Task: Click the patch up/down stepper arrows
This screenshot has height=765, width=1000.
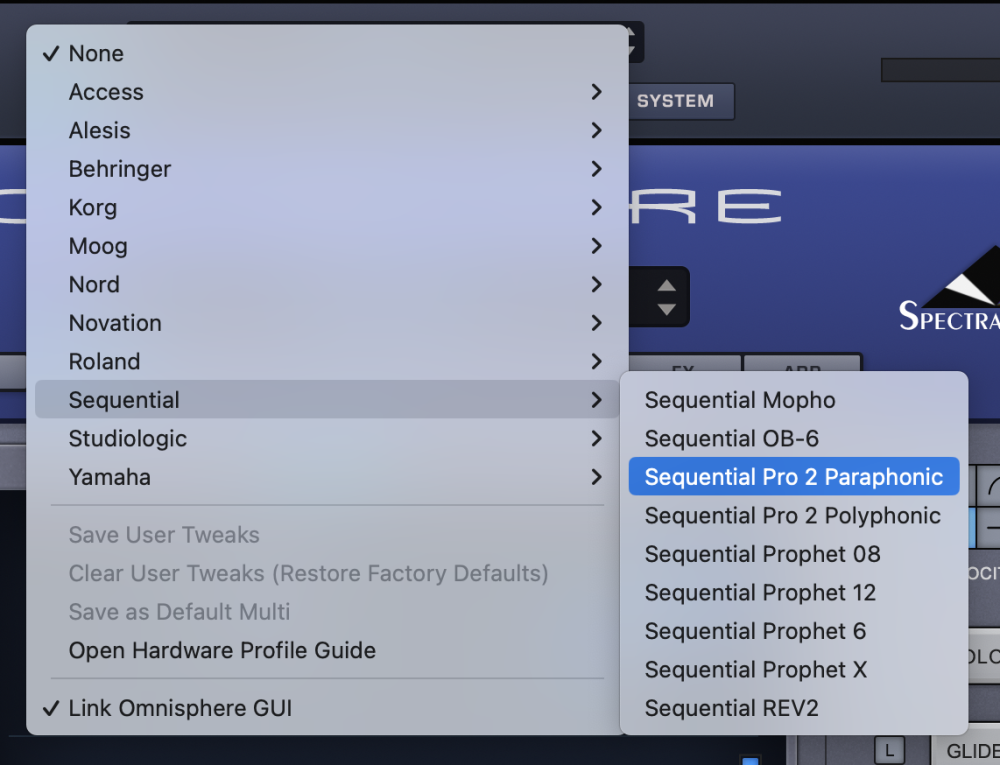Action: coord(666,297)
